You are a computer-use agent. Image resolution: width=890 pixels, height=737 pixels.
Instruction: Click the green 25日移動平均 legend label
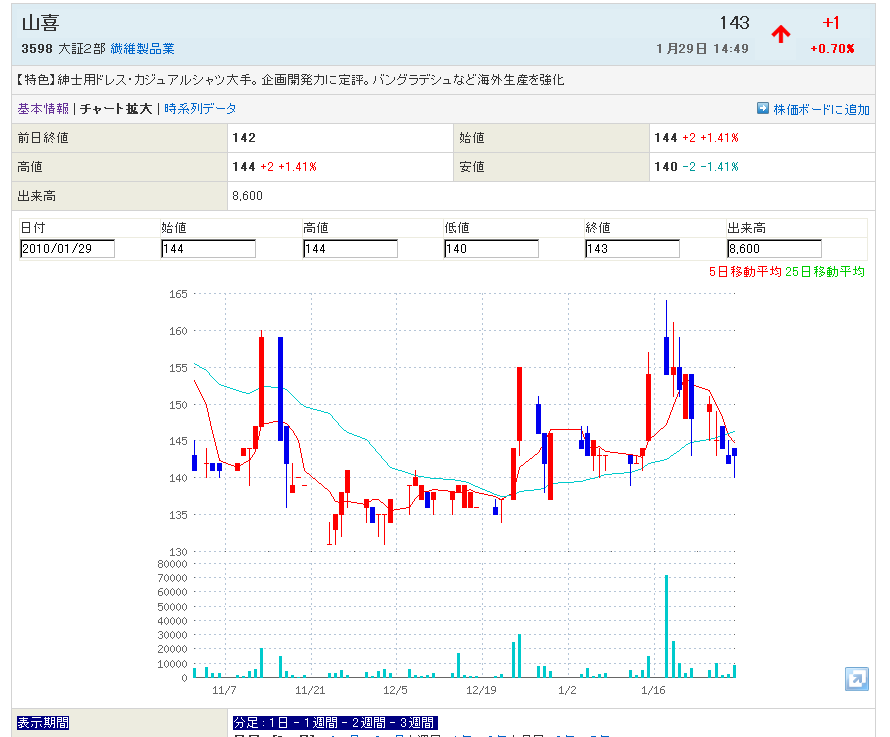click(825, 271)
